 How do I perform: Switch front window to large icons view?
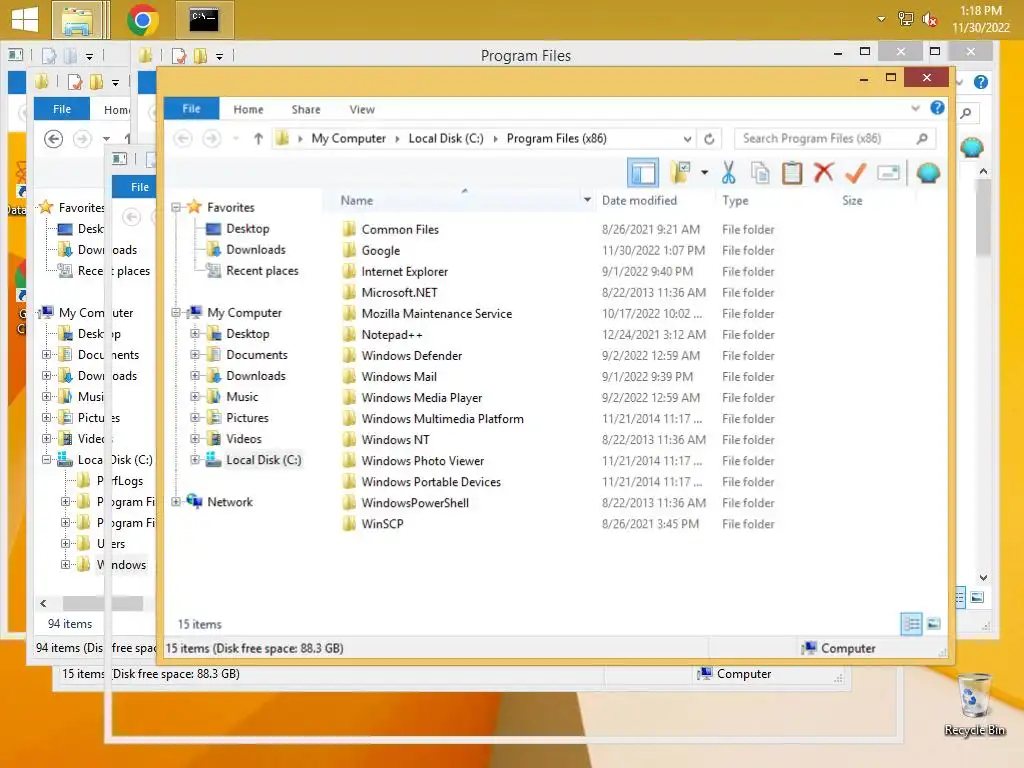coord(934,624)
